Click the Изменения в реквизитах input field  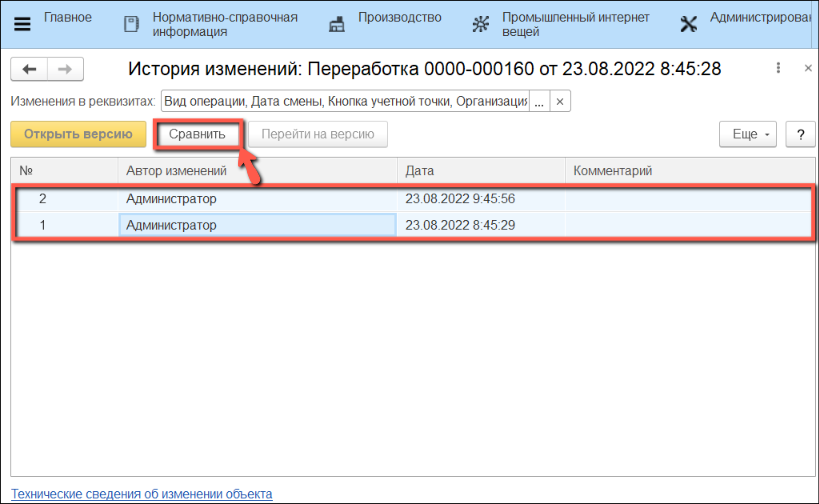(345, 102)
